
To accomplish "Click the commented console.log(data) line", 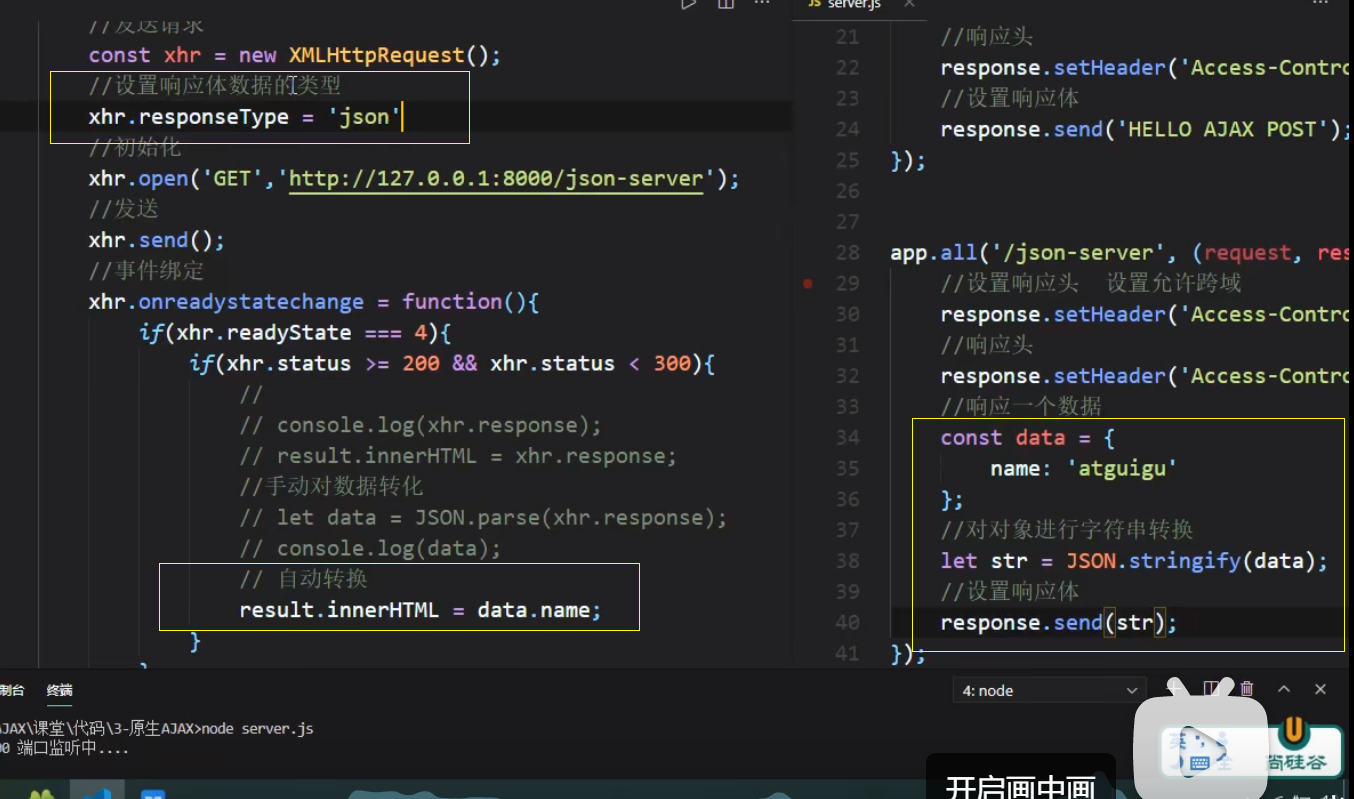I will pyautogui.click(x=370, y=549).
